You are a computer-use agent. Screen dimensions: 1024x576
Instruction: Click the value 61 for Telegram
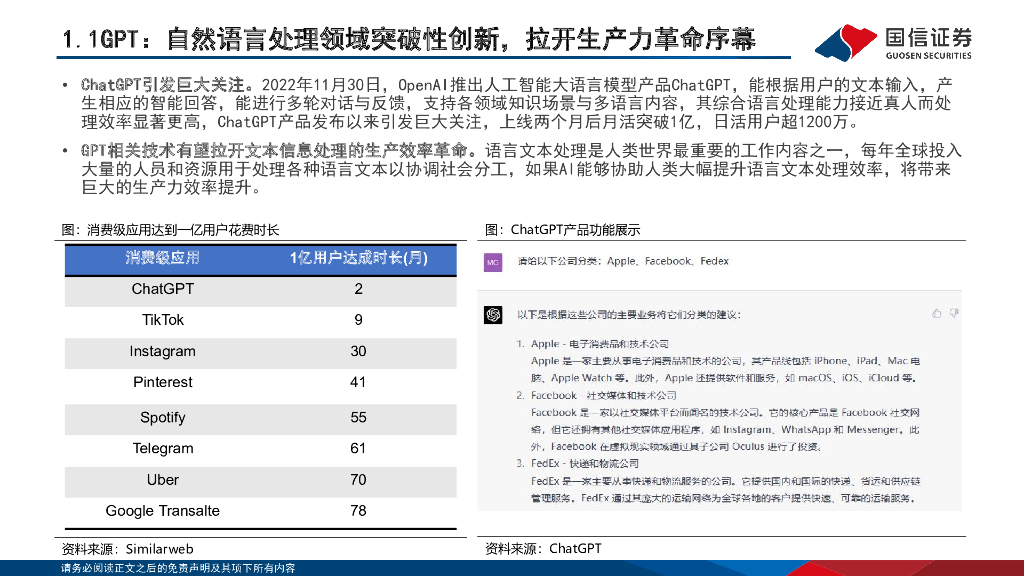point(358,449)
